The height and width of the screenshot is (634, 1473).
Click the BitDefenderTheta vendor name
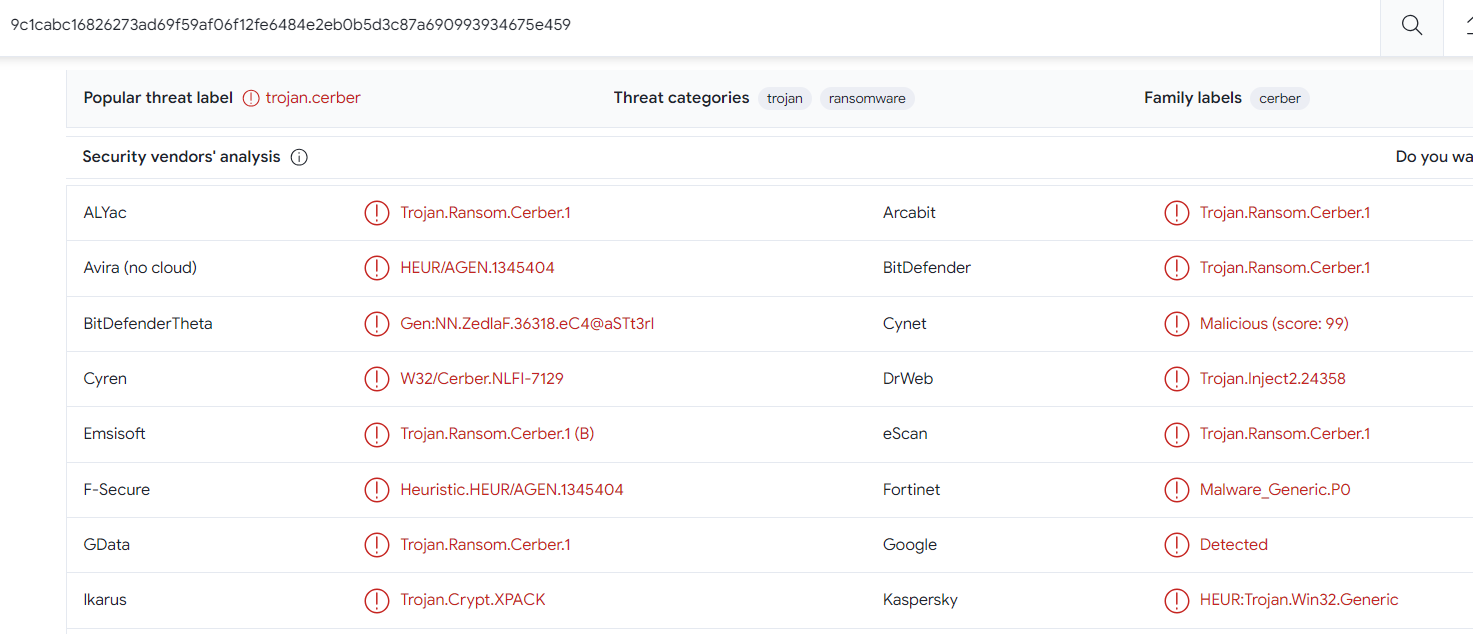point(148,324)
